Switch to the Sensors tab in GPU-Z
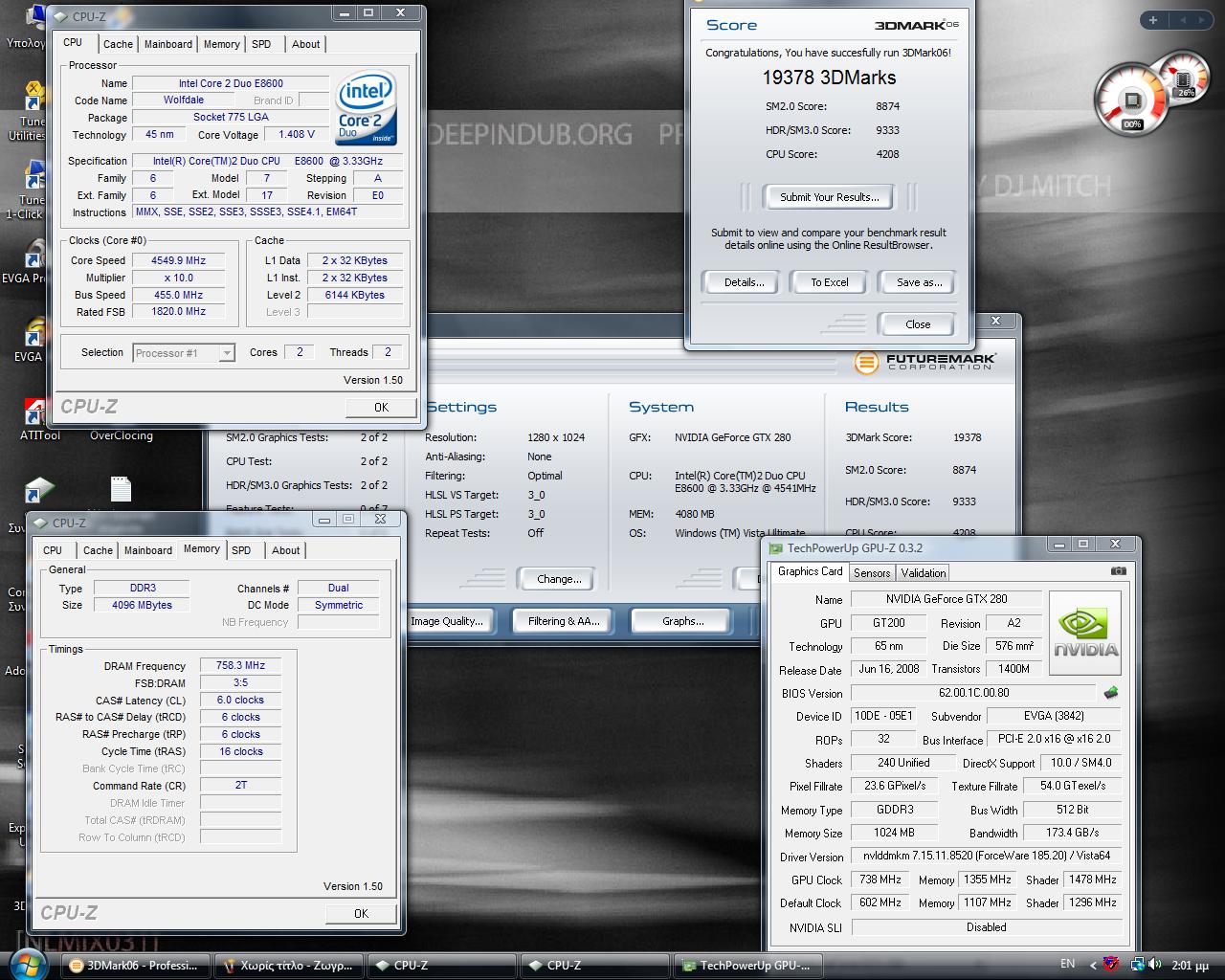Viewport: 1225px width, 980px height. point(872,573)
